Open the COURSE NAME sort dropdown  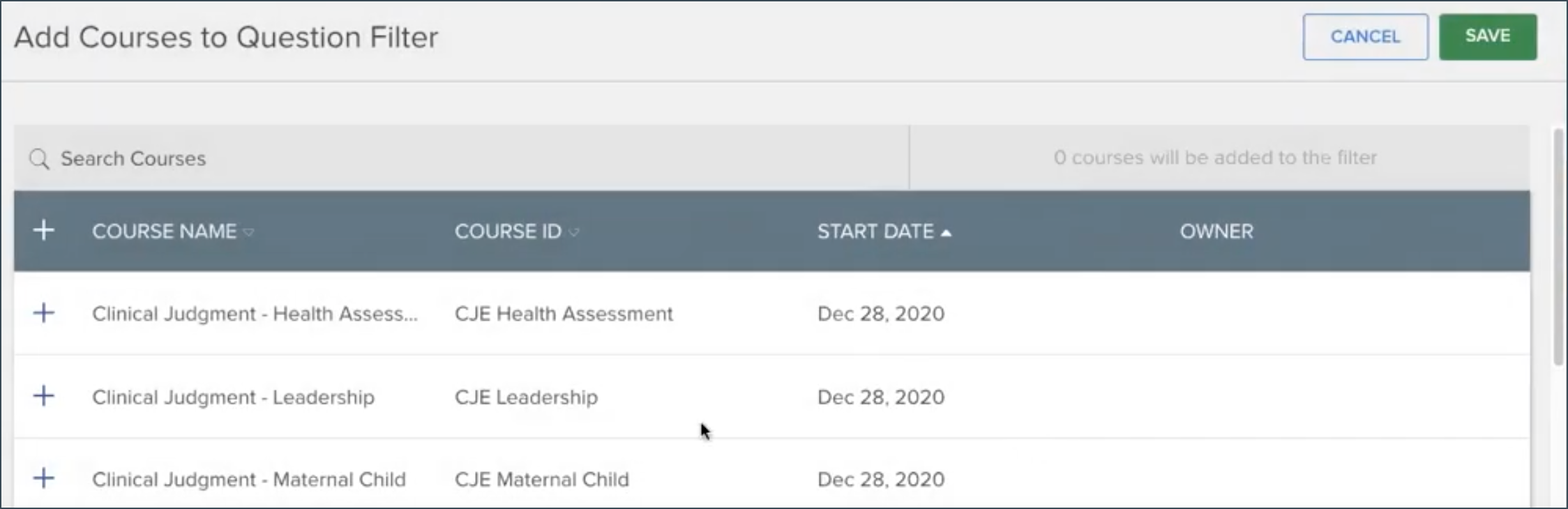(x=250, y=234)
